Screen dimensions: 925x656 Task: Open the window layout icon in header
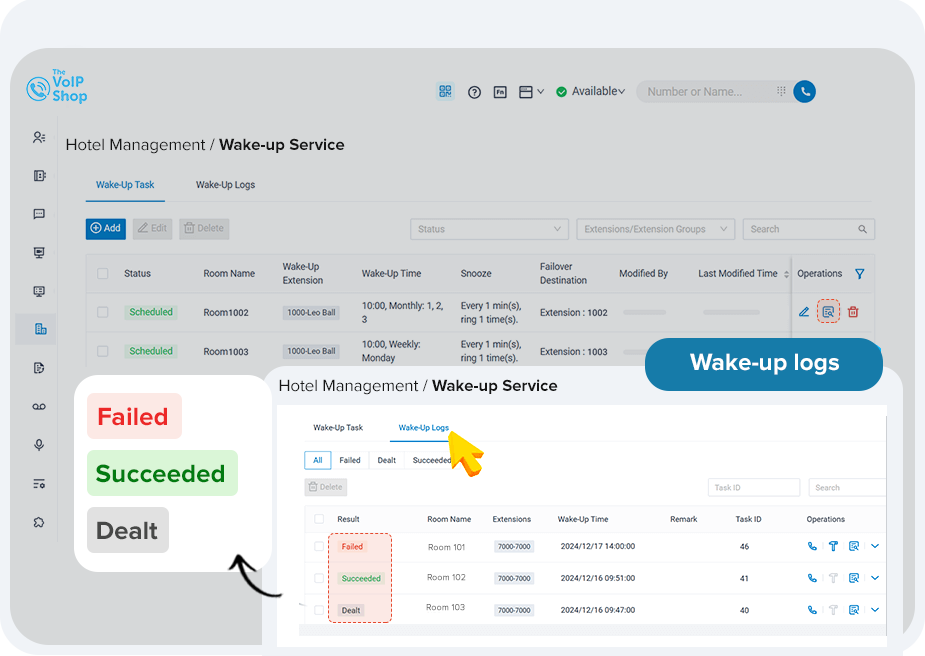pos(526,92)
